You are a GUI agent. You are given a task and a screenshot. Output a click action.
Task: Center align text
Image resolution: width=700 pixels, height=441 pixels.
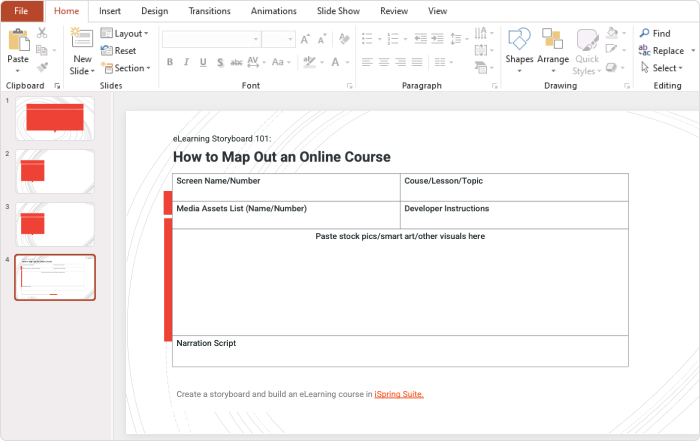coord(384,62)
